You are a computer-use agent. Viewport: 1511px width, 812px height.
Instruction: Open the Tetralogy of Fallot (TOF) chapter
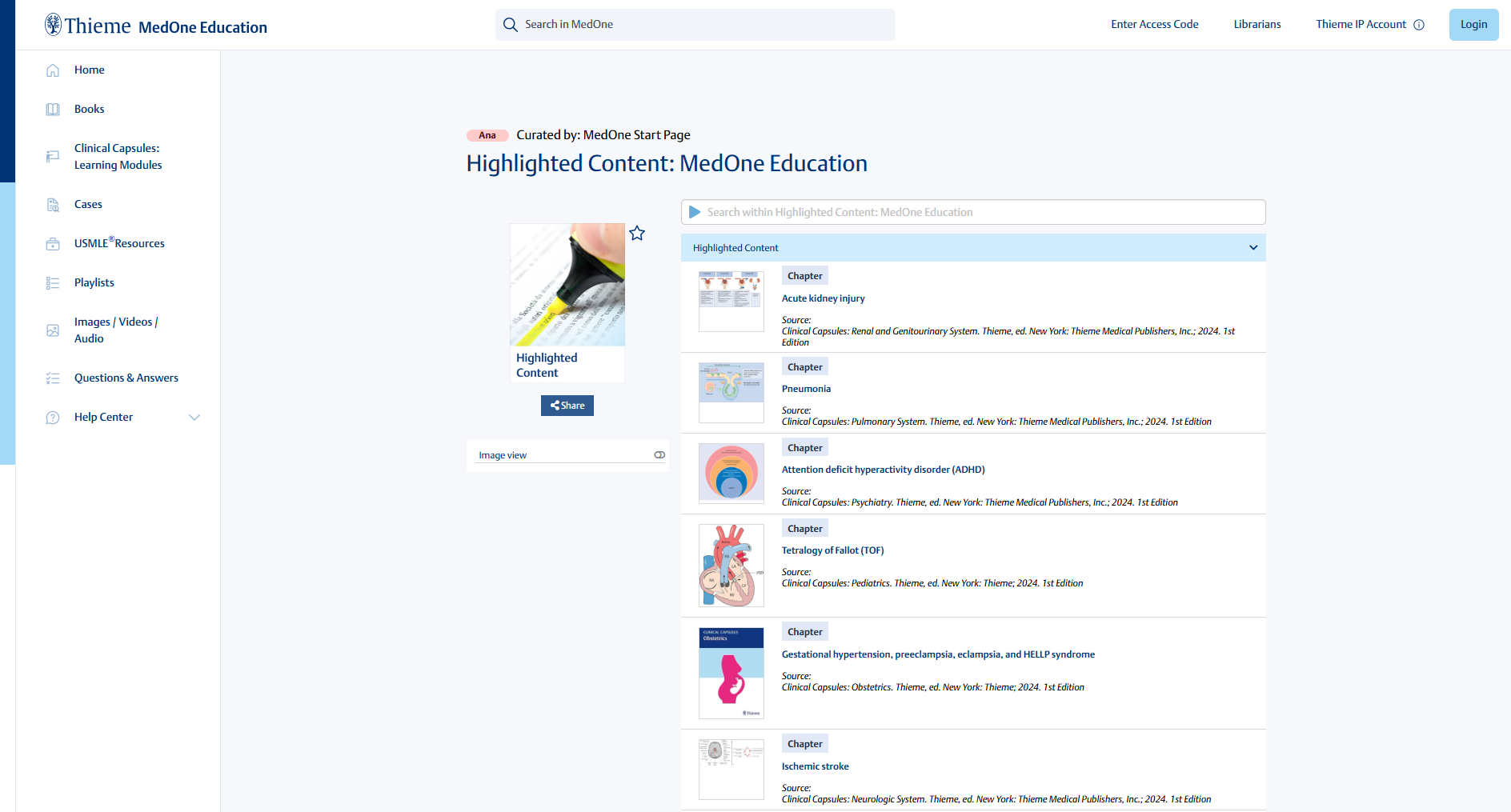(x=833, y=550)
